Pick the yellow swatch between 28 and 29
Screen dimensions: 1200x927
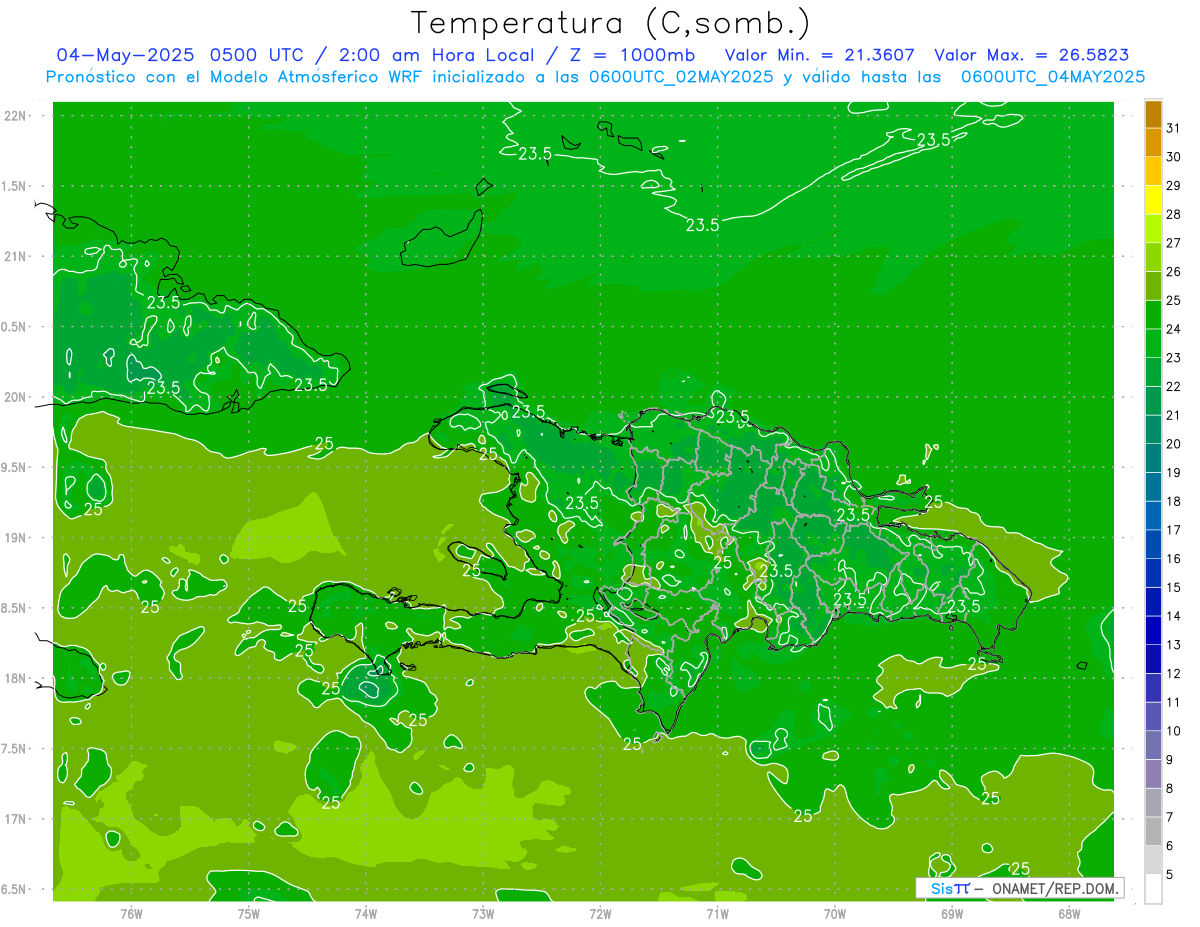pyautogui.click(x=1153, y=200)
